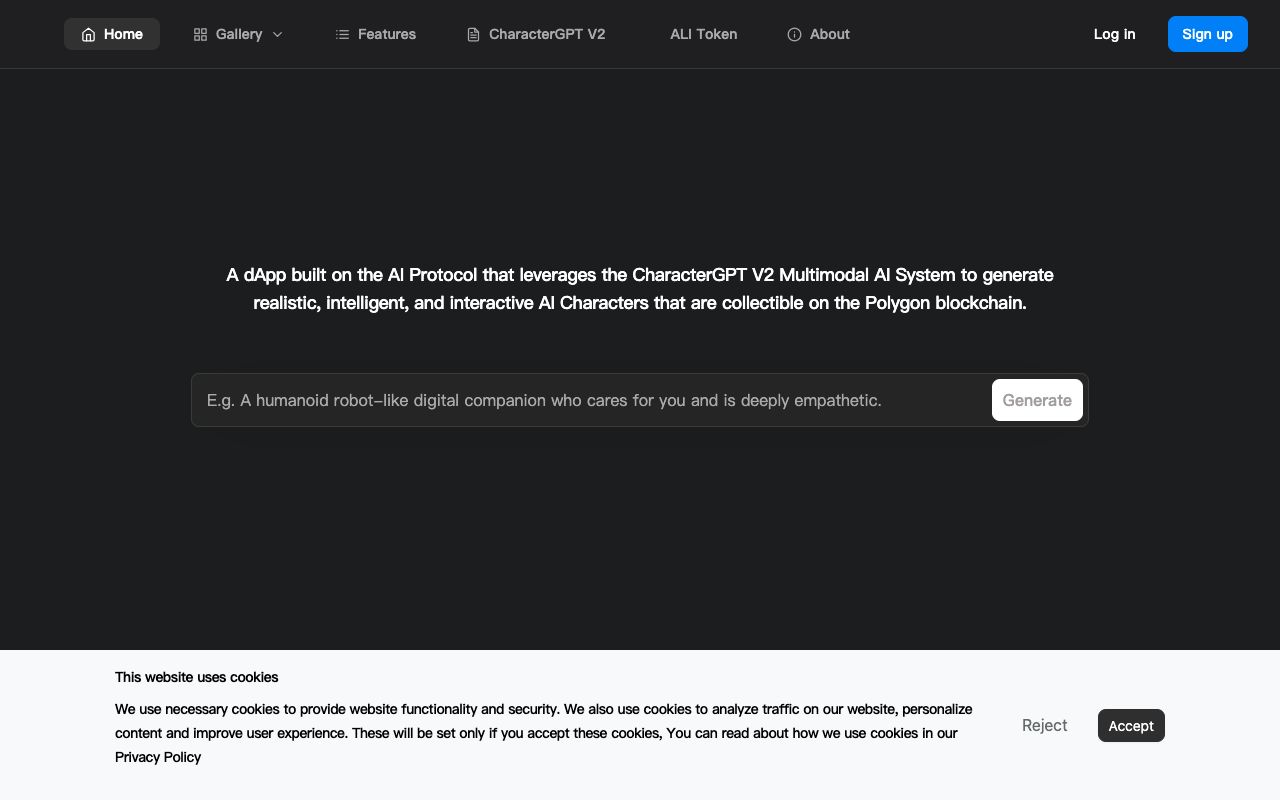Viewport: 1280px width, 800px height.
Task: Click the CharacterGPT V2 document icon
Action: [x=473, y=35]
